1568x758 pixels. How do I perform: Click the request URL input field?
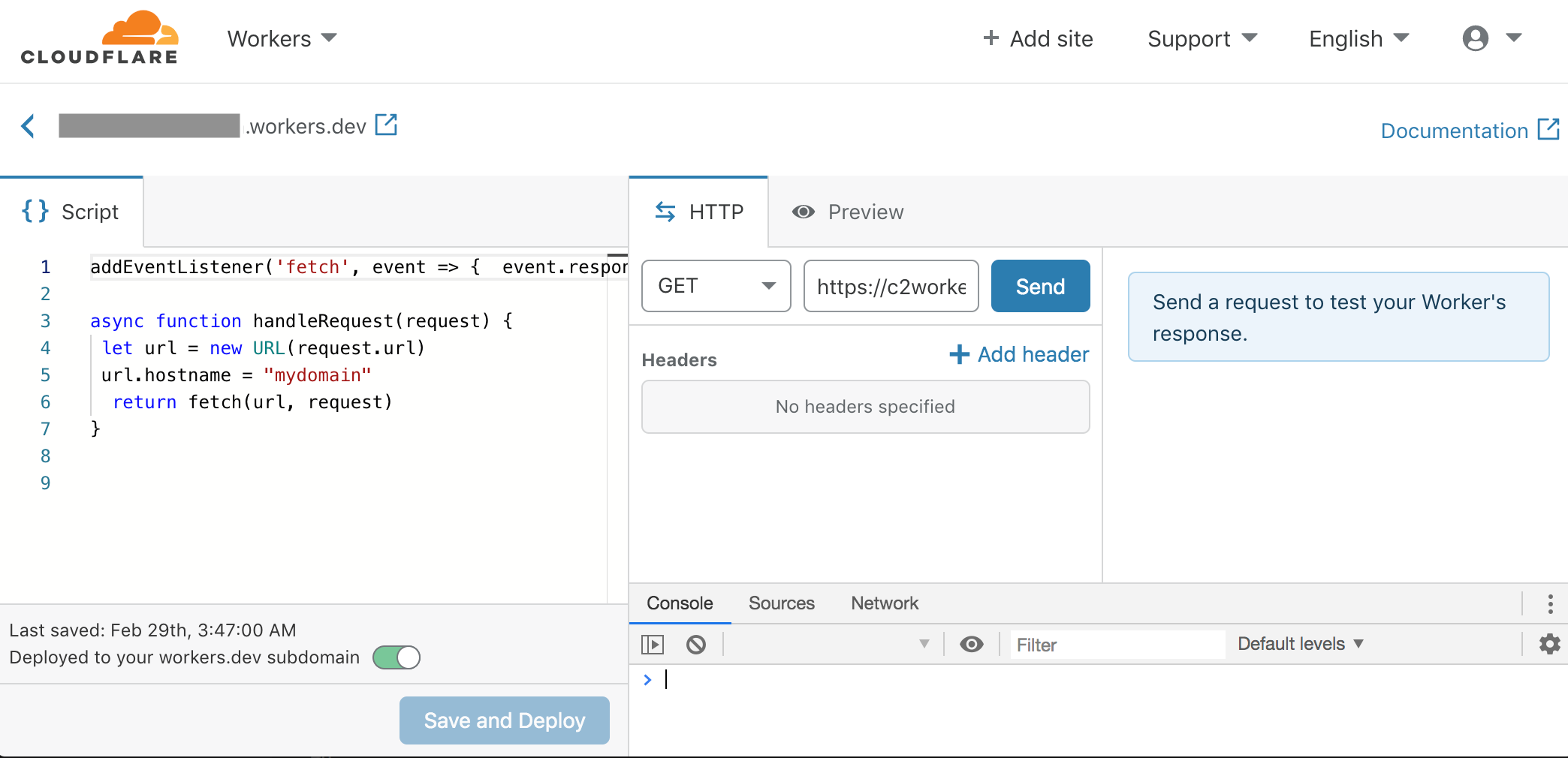891,286
